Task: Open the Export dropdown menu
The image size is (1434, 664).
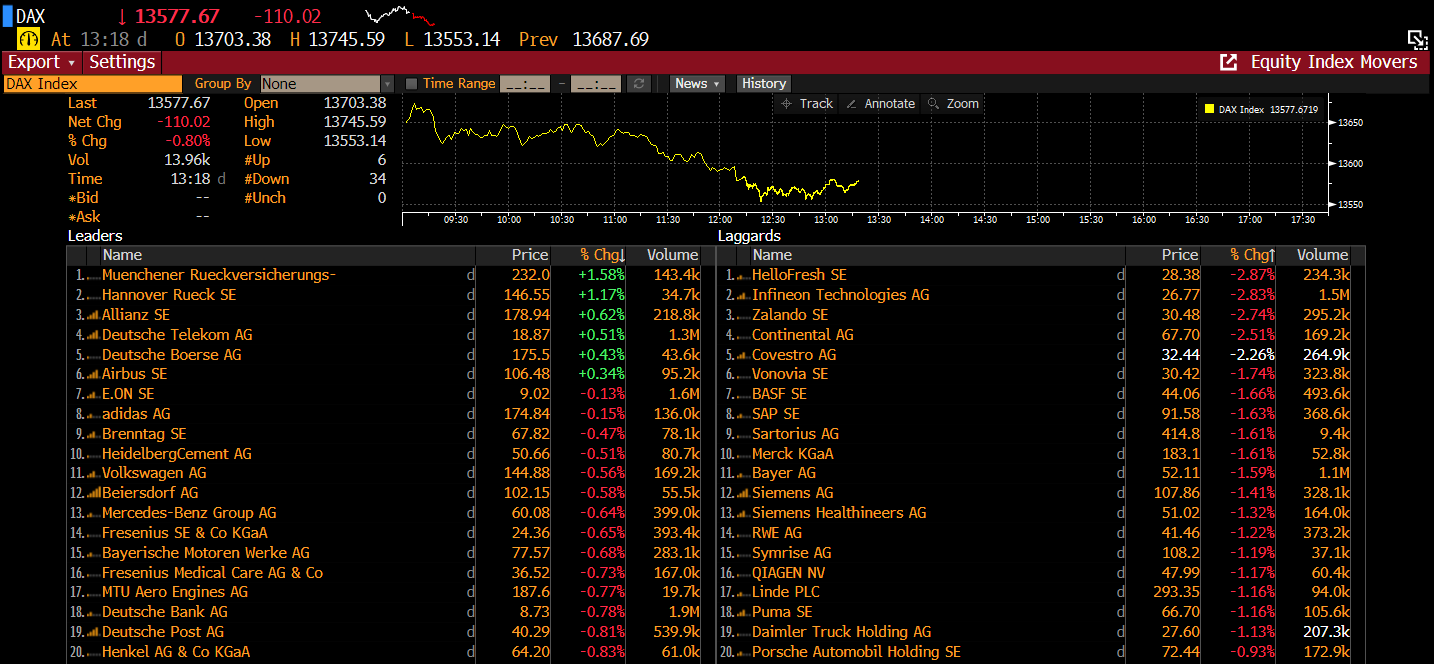Action: 41,62
